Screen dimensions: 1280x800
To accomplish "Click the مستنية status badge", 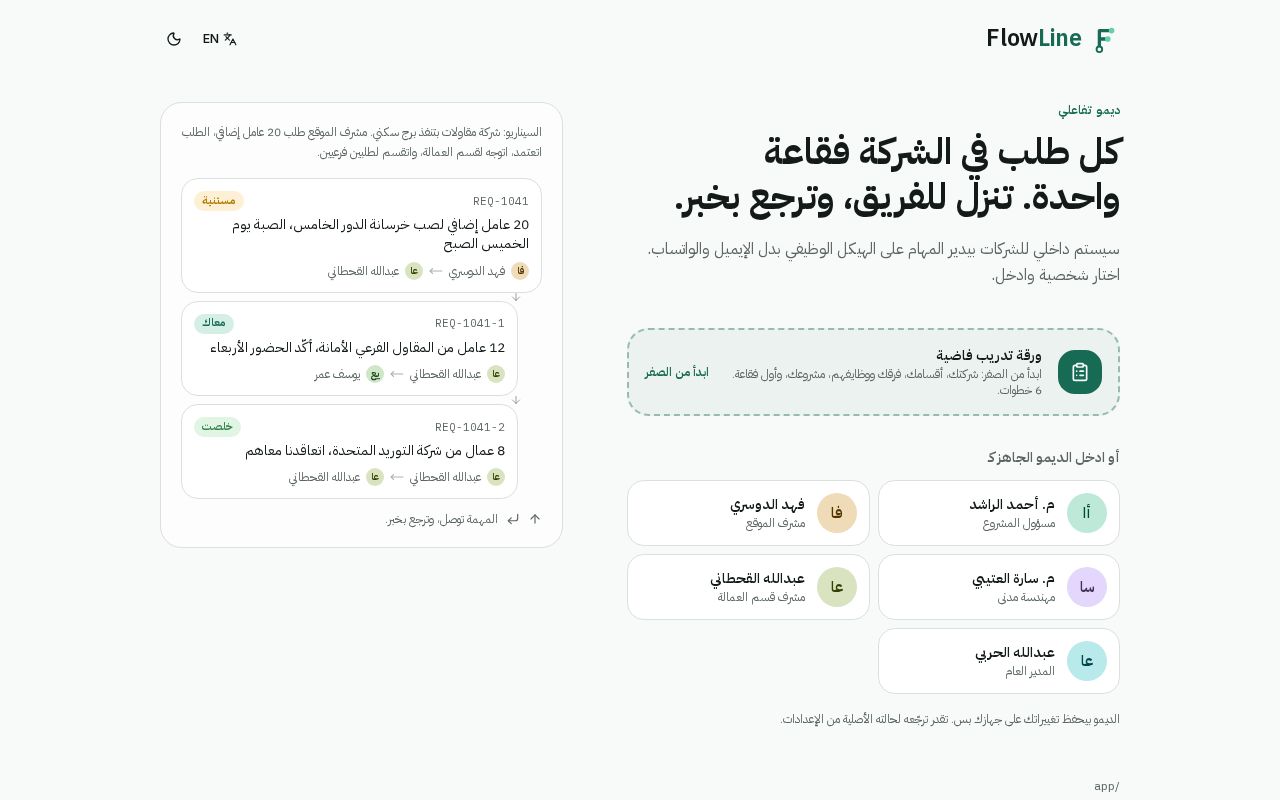I will [219, 201].
